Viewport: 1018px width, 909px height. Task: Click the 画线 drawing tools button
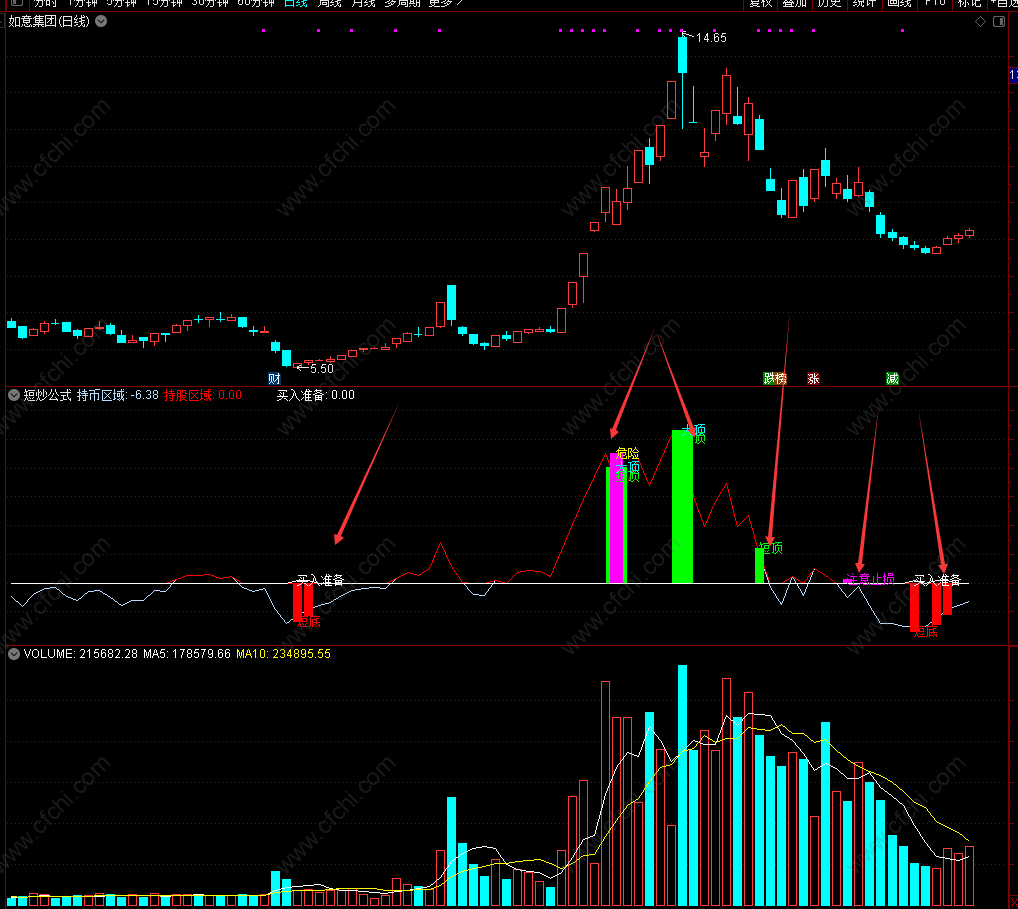point(899,3)
